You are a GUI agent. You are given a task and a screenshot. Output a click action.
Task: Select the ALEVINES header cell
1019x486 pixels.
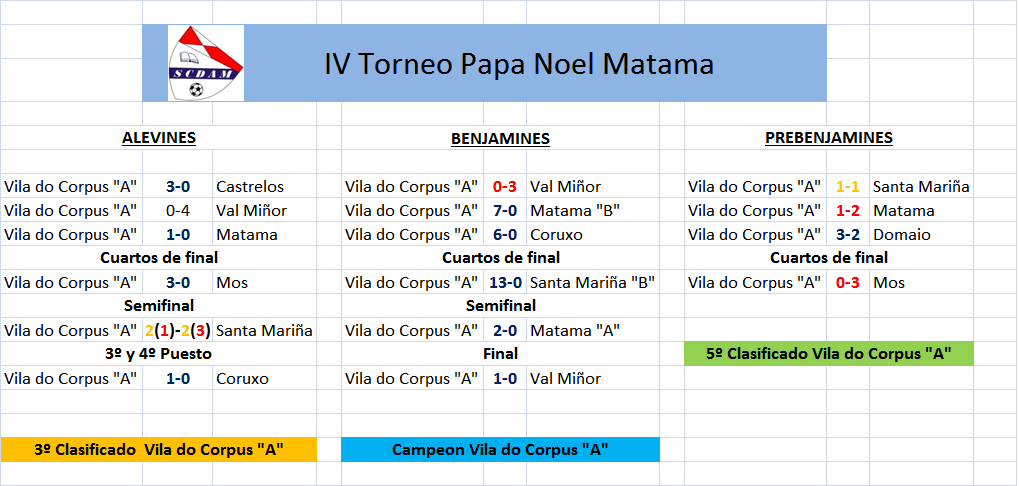click(159, 138)
